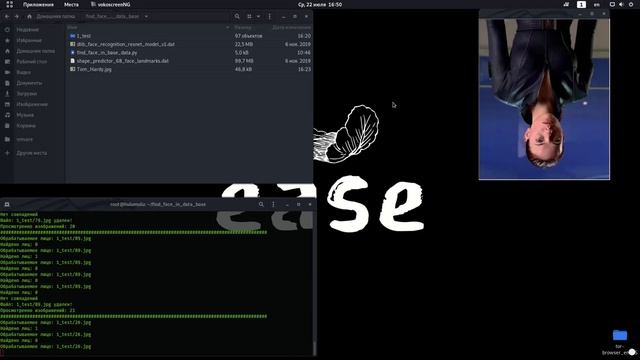
Task: Click the 22,5 MB size cell
Action: click(244, 44)
